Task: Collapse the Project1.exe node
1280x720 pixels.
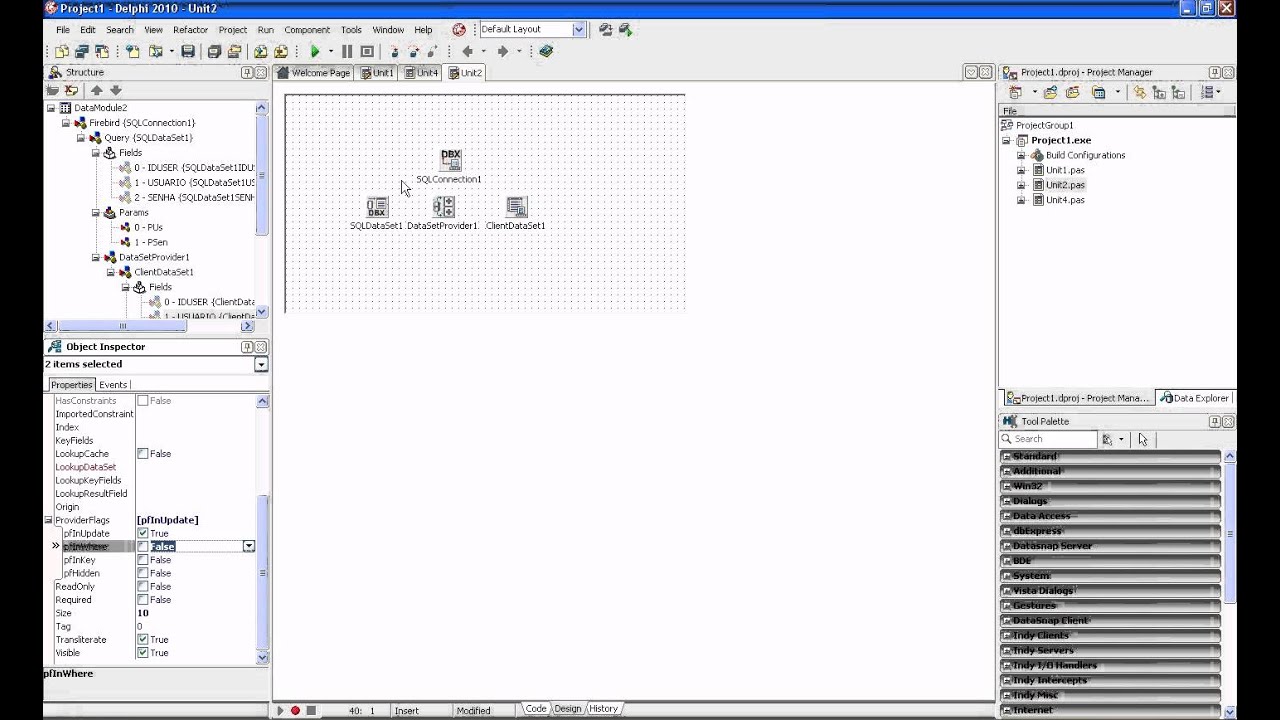Action: pos(1007,141)
